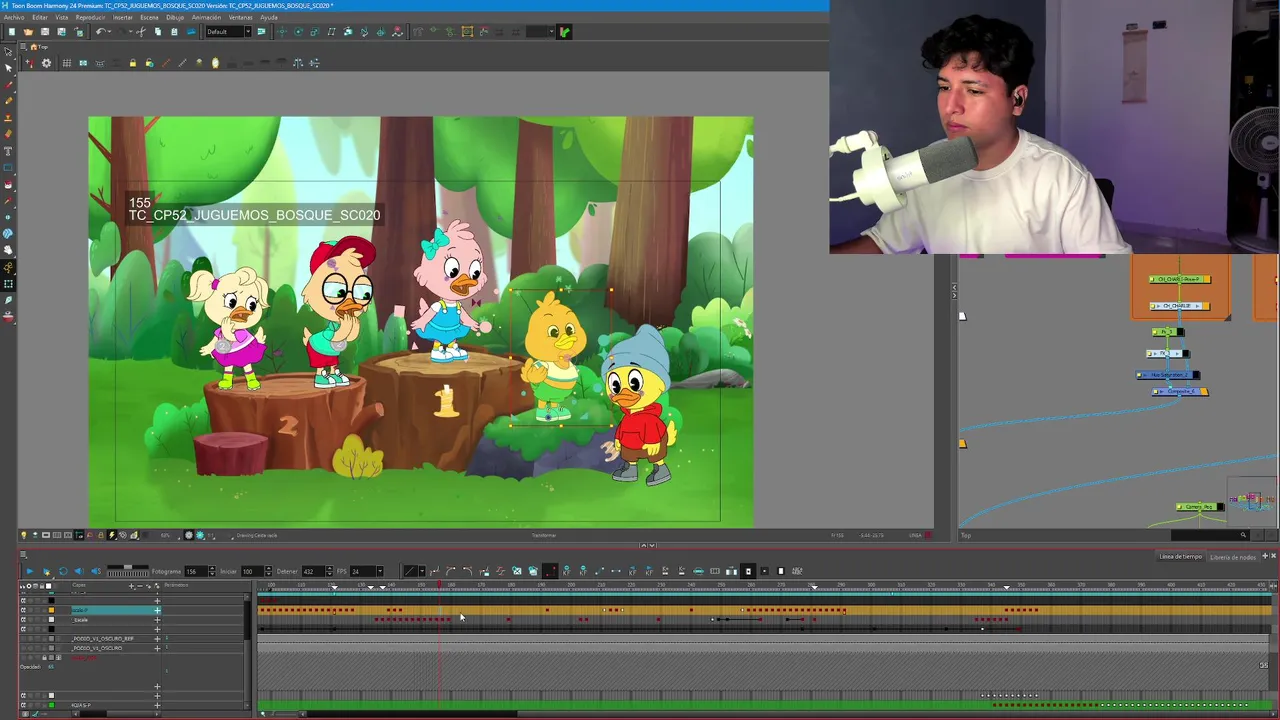Open the Animación menu
Image resolution: width=1280 pixels, height=720 pixels.
click(x=206, y=17)
